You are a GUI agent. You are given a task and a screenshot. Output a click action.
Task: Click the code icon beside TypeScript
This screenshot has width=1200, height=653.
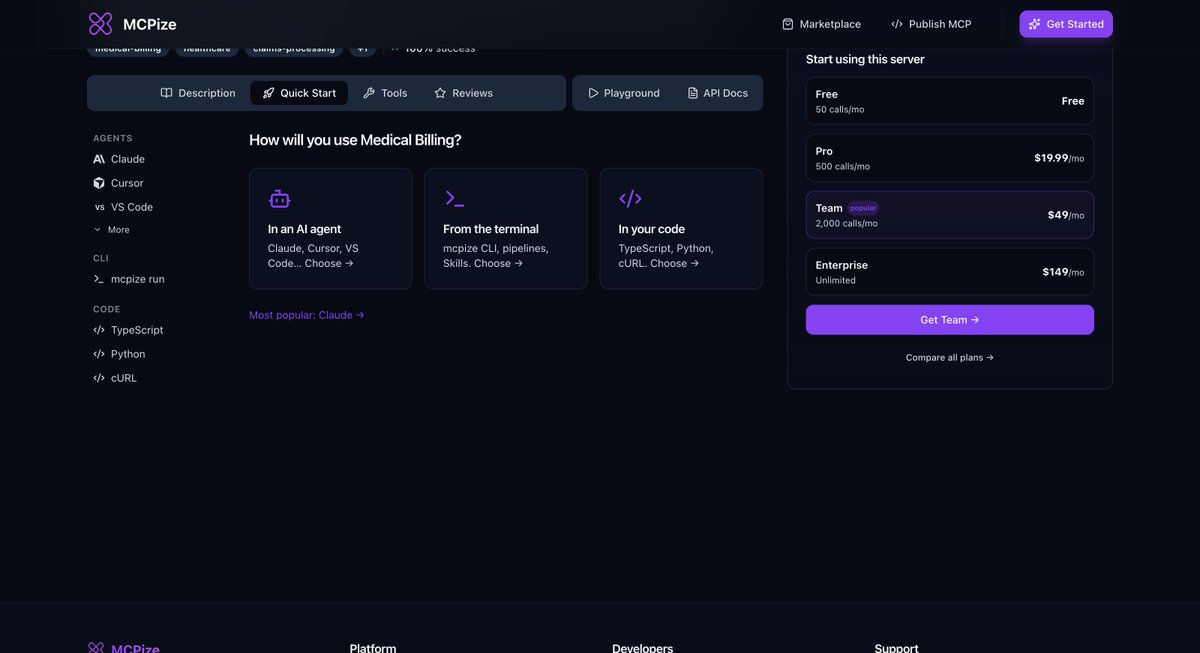(x=99, y=330)
